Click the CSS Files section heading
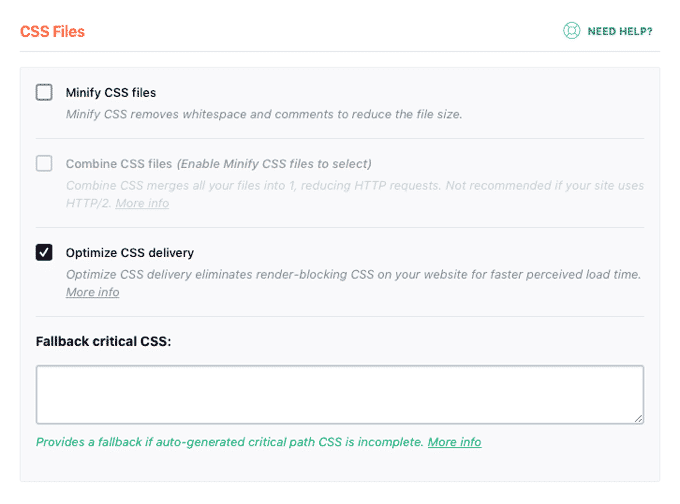Screen dimensions: 680x504 pyautogui.click(x=52, y=31)
